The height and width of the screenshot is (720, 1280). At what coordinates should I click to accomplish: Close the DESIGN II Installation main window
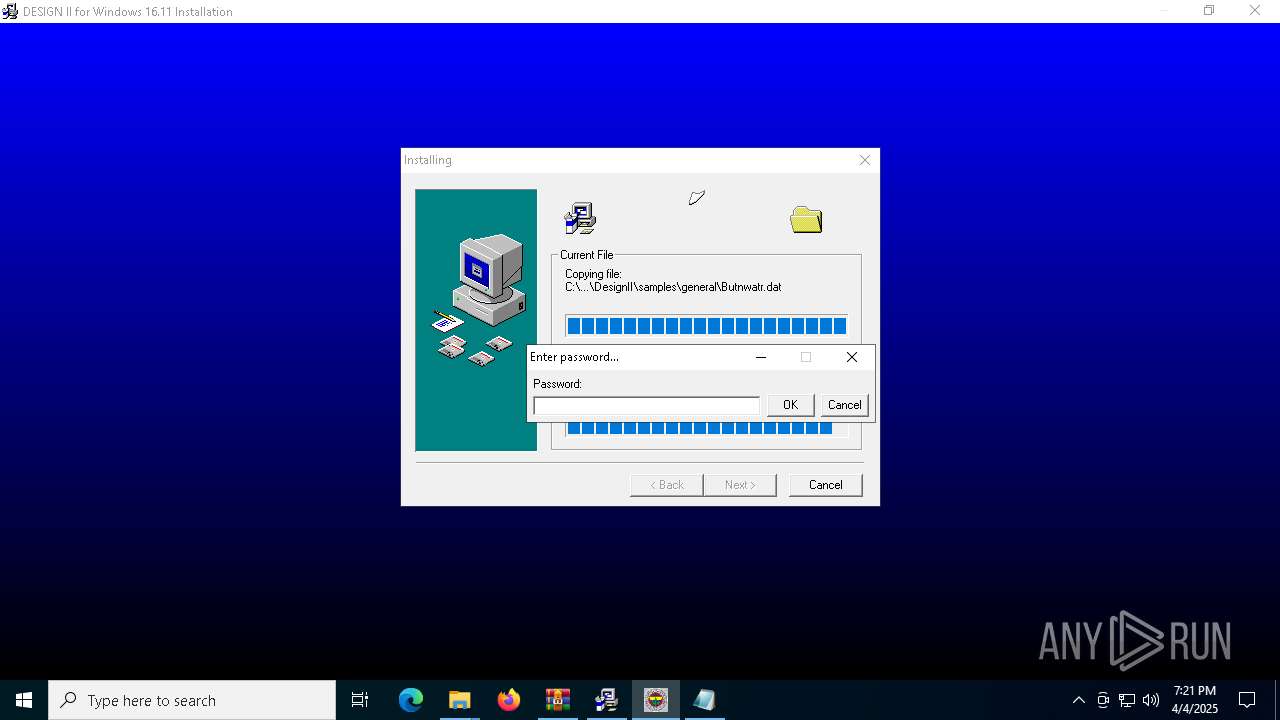click(1255, 11)
